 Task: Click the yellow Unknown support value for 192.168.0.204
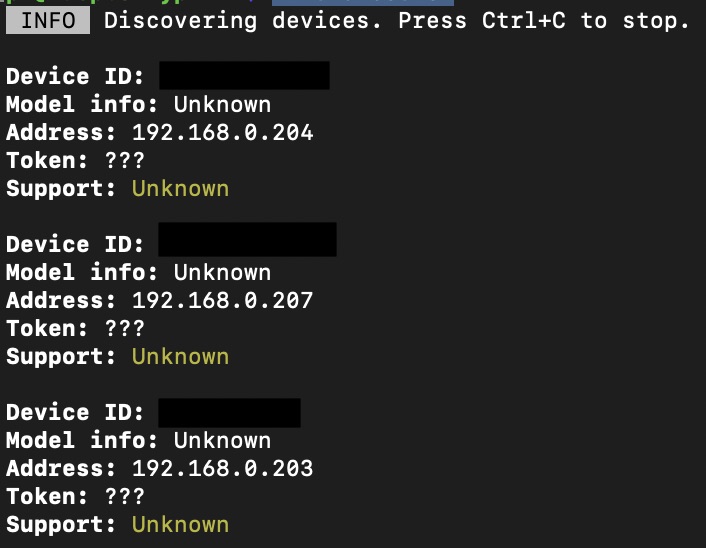pyautogui.click(x=181, y=189)
